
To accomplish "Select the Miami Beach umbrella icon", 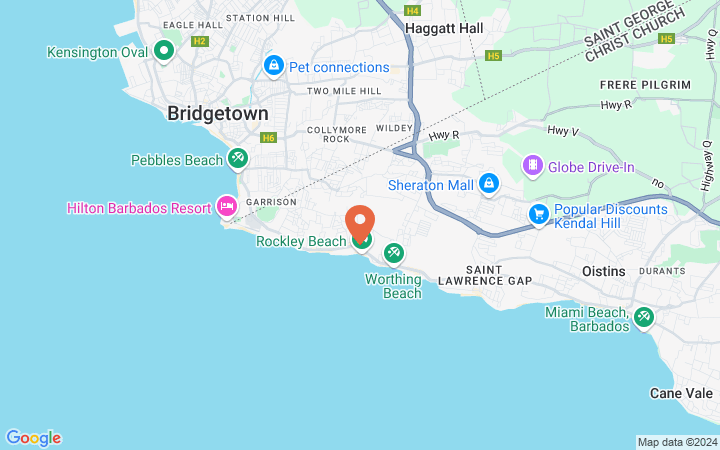I will click(x=644, y=318).
